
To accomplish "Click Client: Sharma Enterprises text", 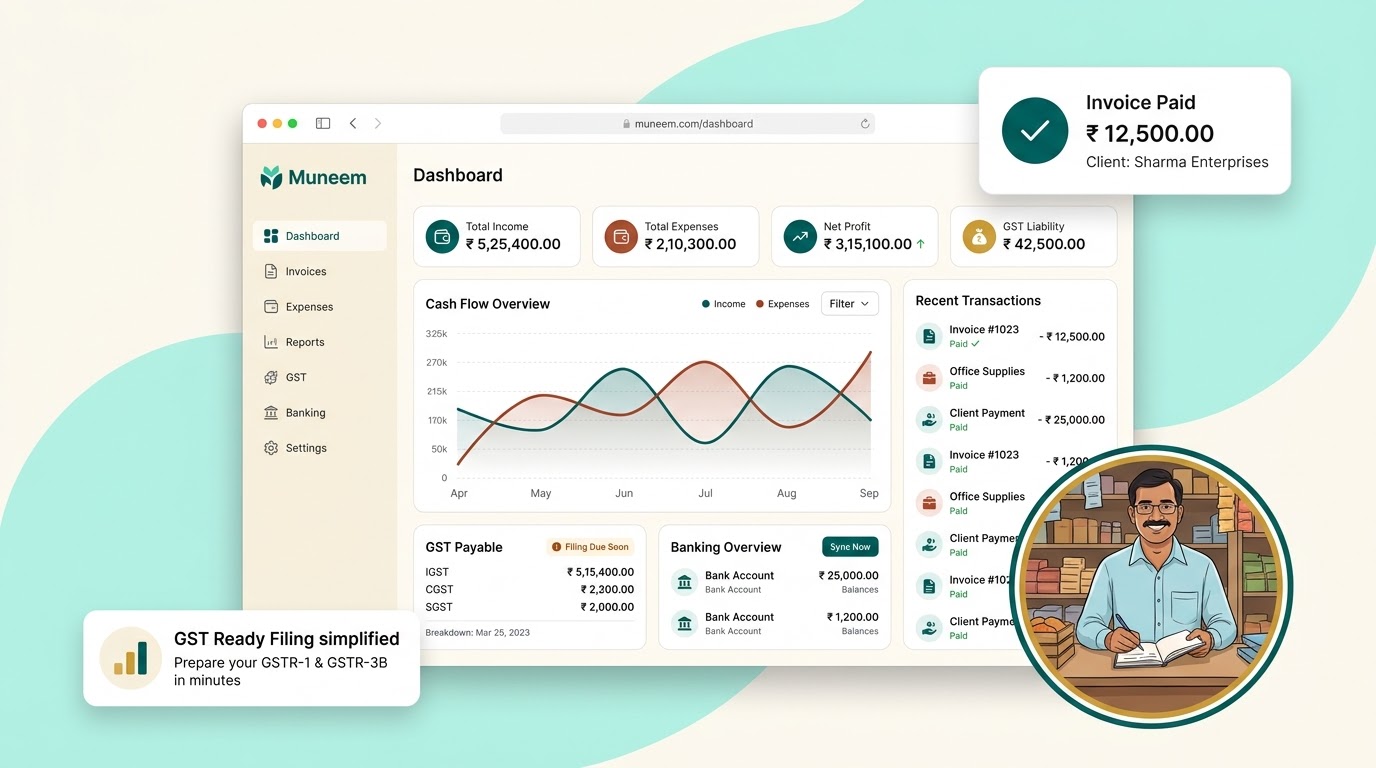I will click(x=1177, y=162).
